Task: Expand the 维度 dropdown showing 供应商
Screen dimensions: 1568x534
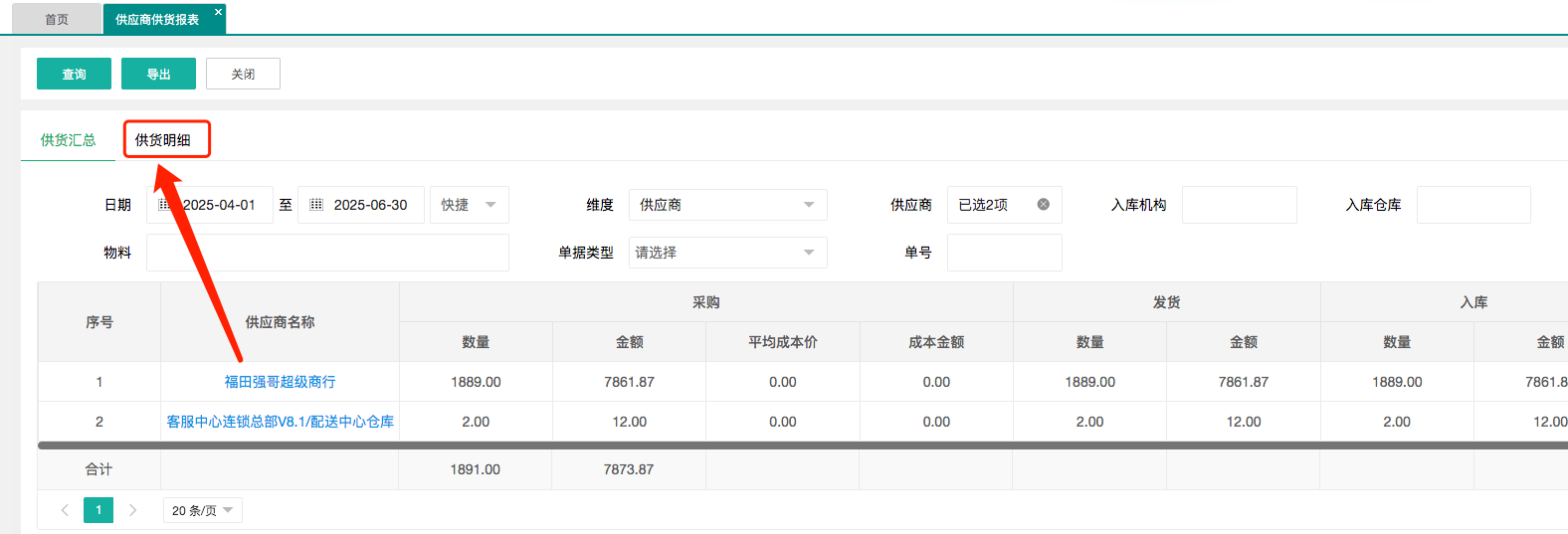Action: click(x=727, y=205)
